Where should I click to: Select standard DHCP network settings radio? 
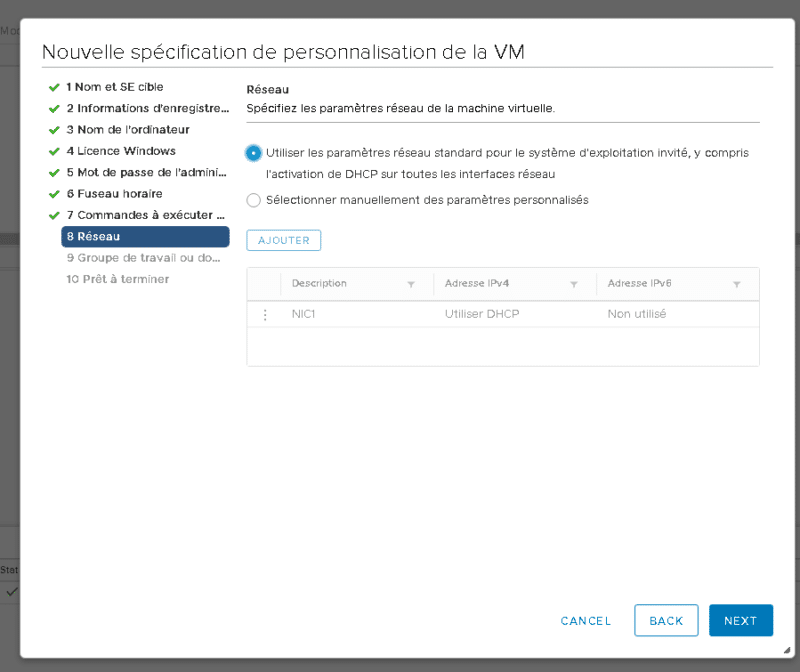coord(254,153)
